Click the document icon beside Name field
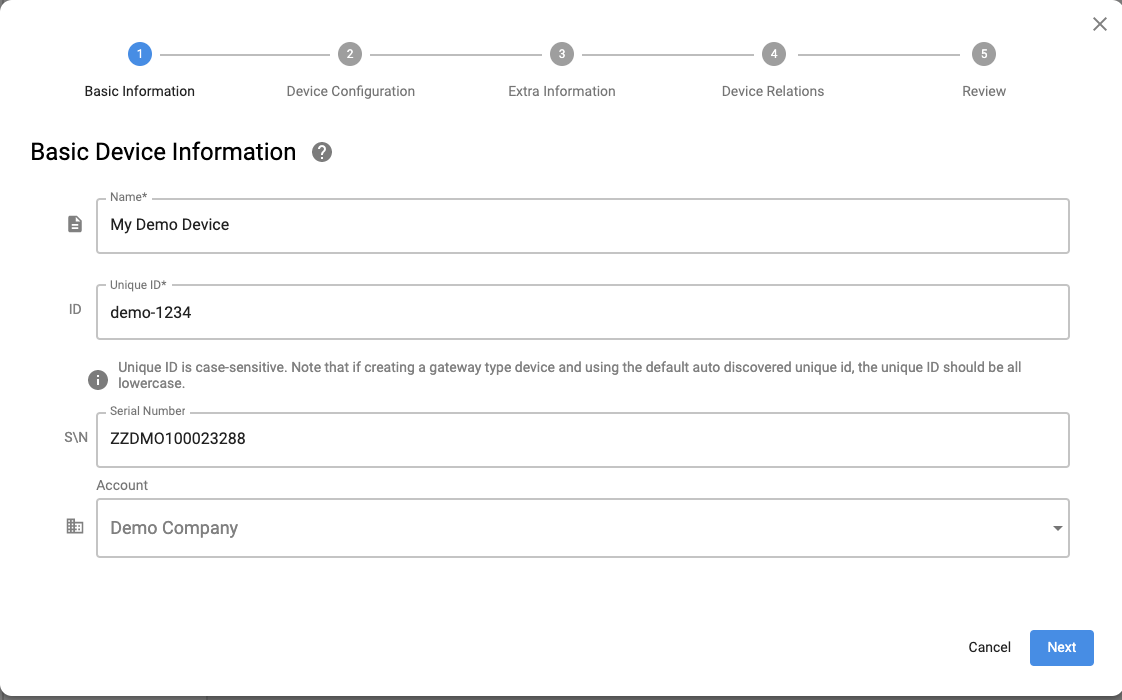The image size is (1122, 700). coord(75,224)
